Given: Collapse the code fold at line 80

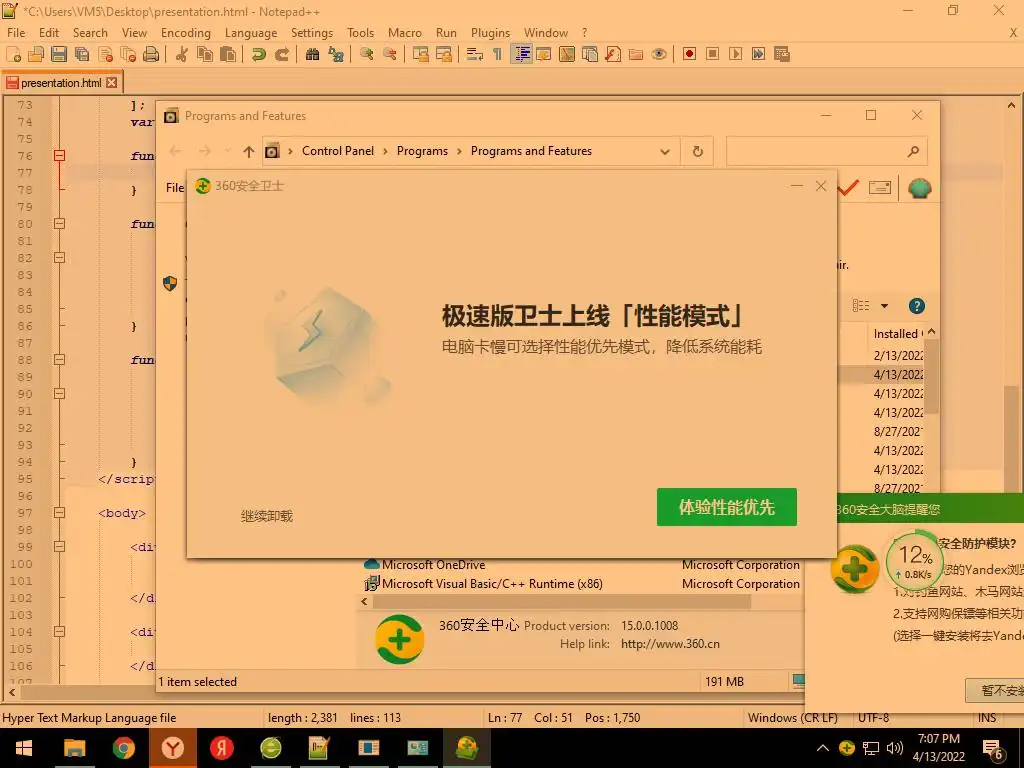Looking at the screenshot, I should coord(59,223).
